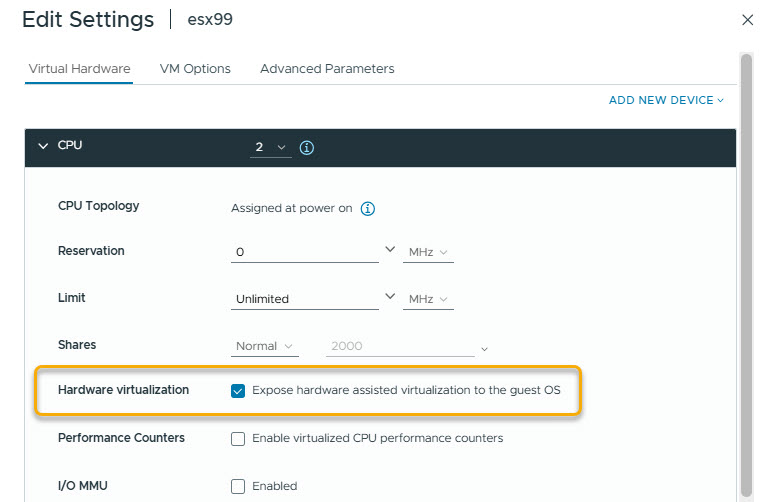Check the I/O MMU Enabled checkbox
The height and width of the screenshot is (502, 774).
(238, 486)
